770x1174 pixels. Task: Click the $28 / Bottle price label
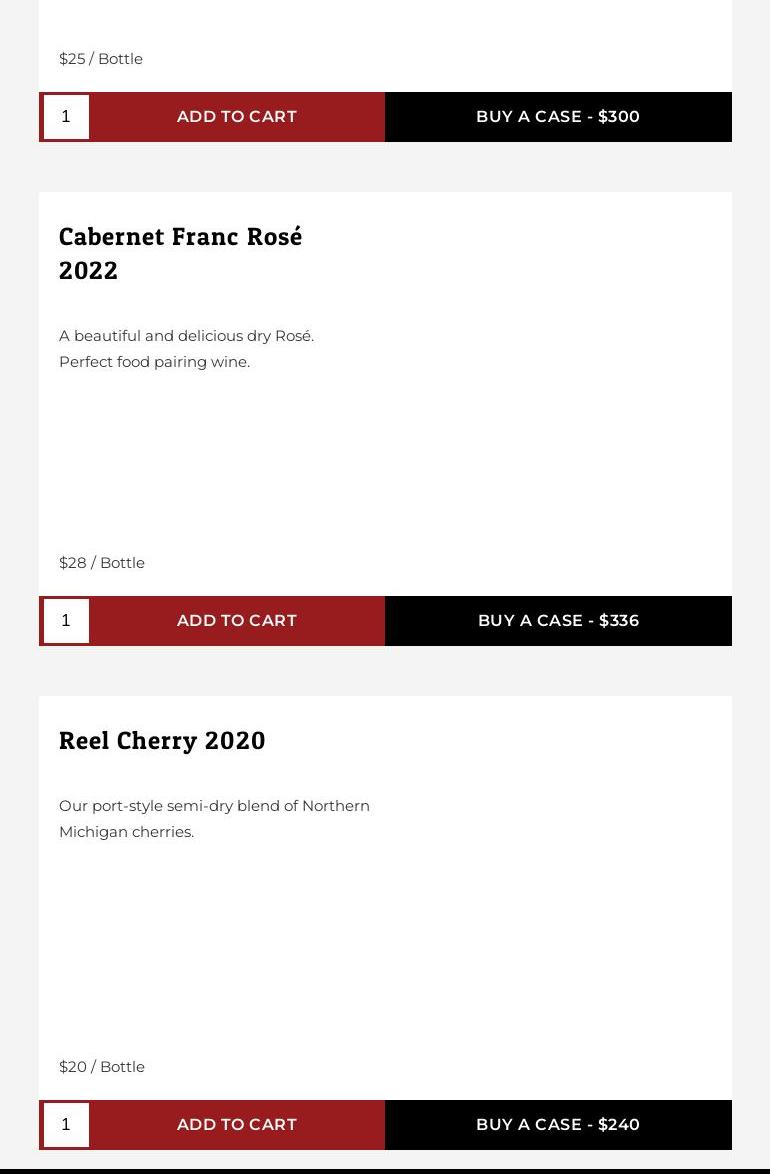click(x=102, y=563)
